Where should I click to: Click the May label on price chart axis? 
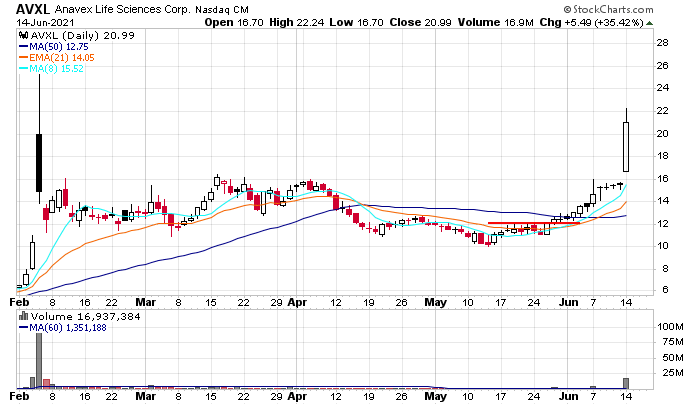pyautogui.click(x=435, y=303)
